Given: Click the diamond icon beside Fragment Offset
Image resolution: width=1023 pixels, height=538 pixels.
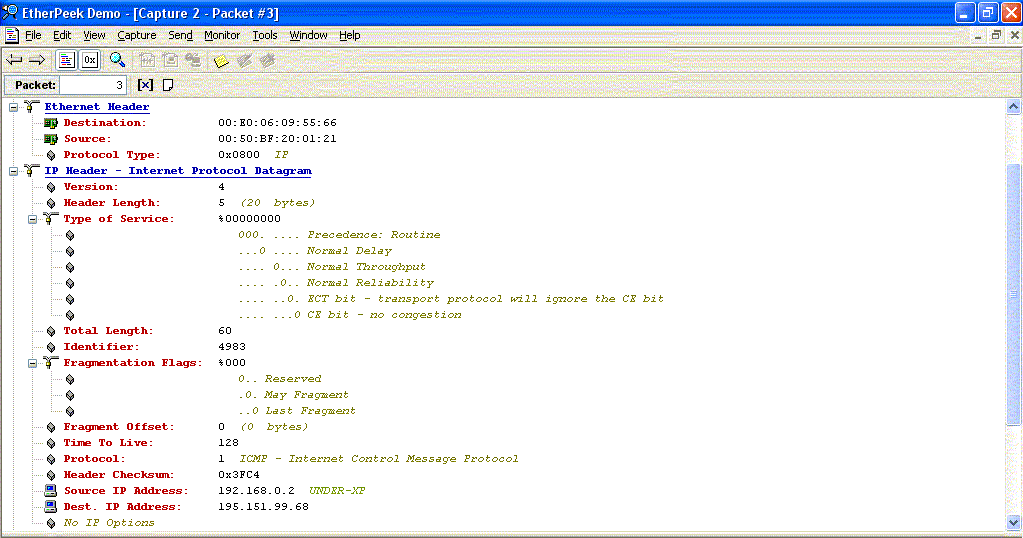Looking at the screenshot, I should point(51,427).
